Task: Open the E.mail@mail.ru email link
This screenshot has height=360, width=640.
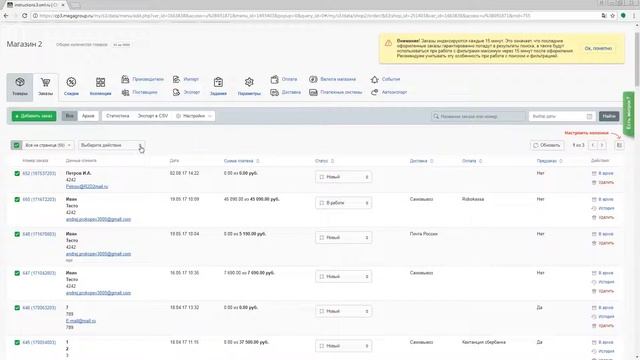Action: [x=81, y=321]
